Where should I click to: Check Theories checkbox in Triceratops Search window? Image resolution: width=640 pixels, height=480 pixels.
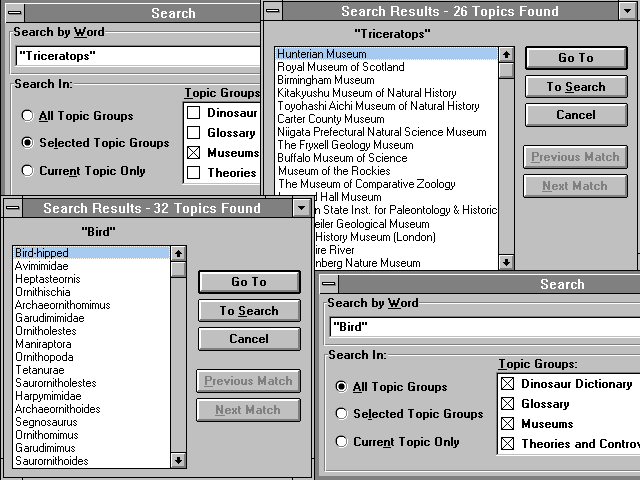point(193,173)
